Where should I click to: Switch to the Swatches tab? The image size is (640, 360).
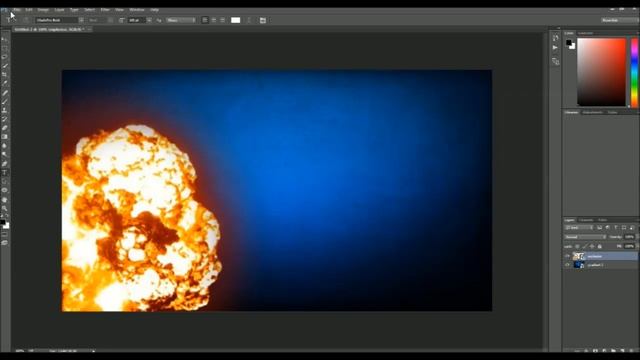click(x=585, y=33)
